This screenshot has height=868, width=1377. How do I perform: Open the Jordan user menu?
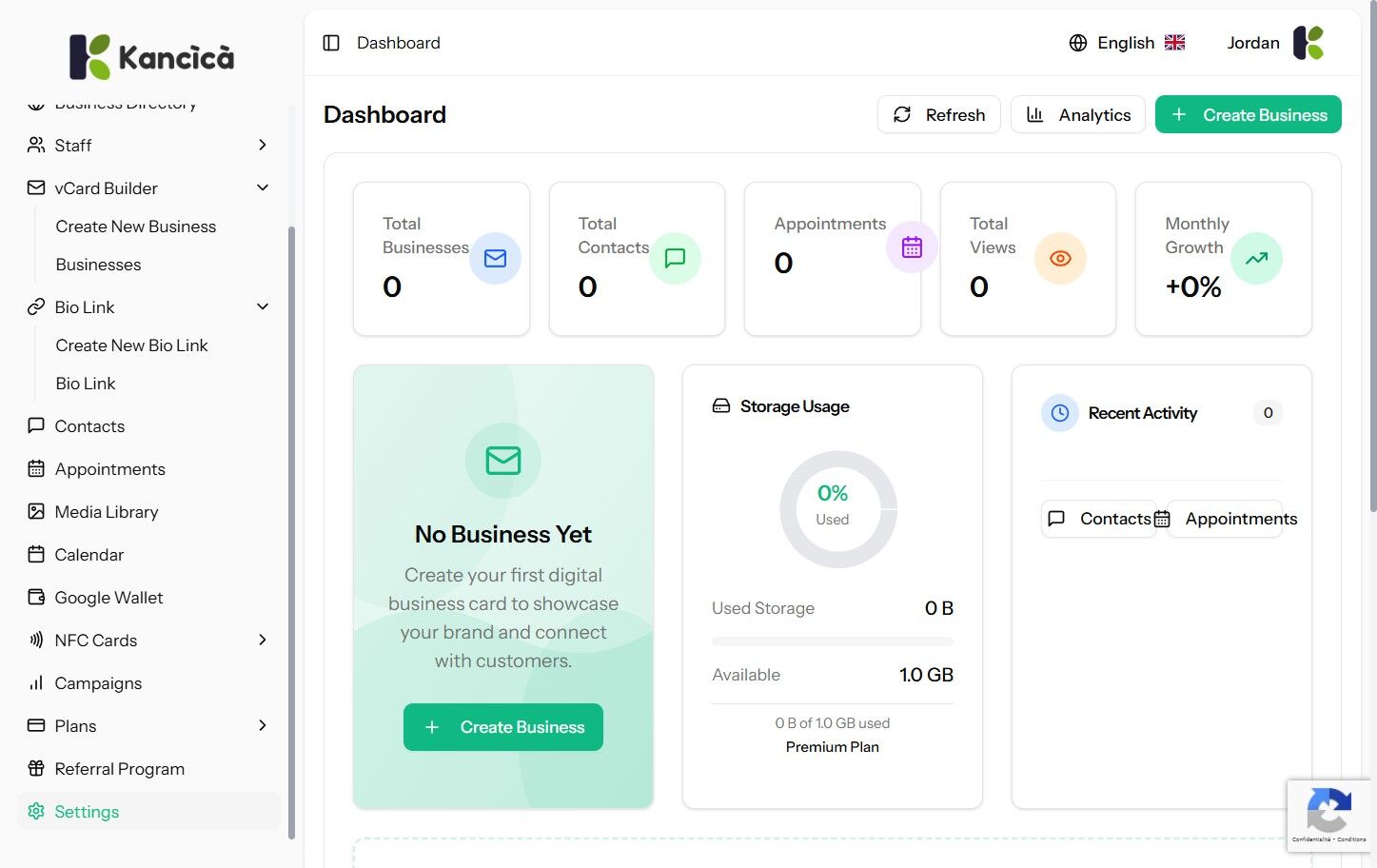[1275, 43]
